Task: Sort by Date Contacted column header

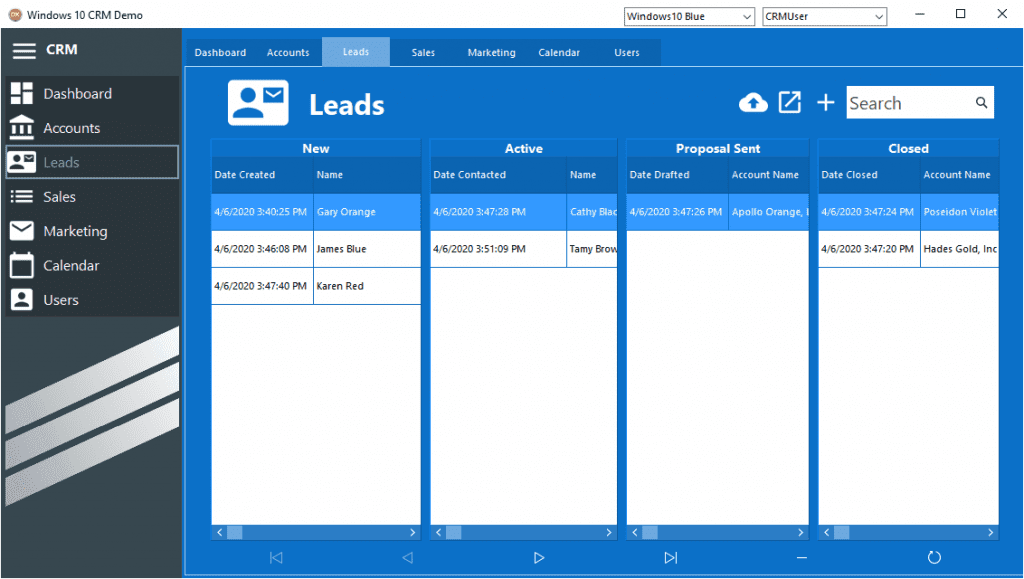Action: [498, 175]
